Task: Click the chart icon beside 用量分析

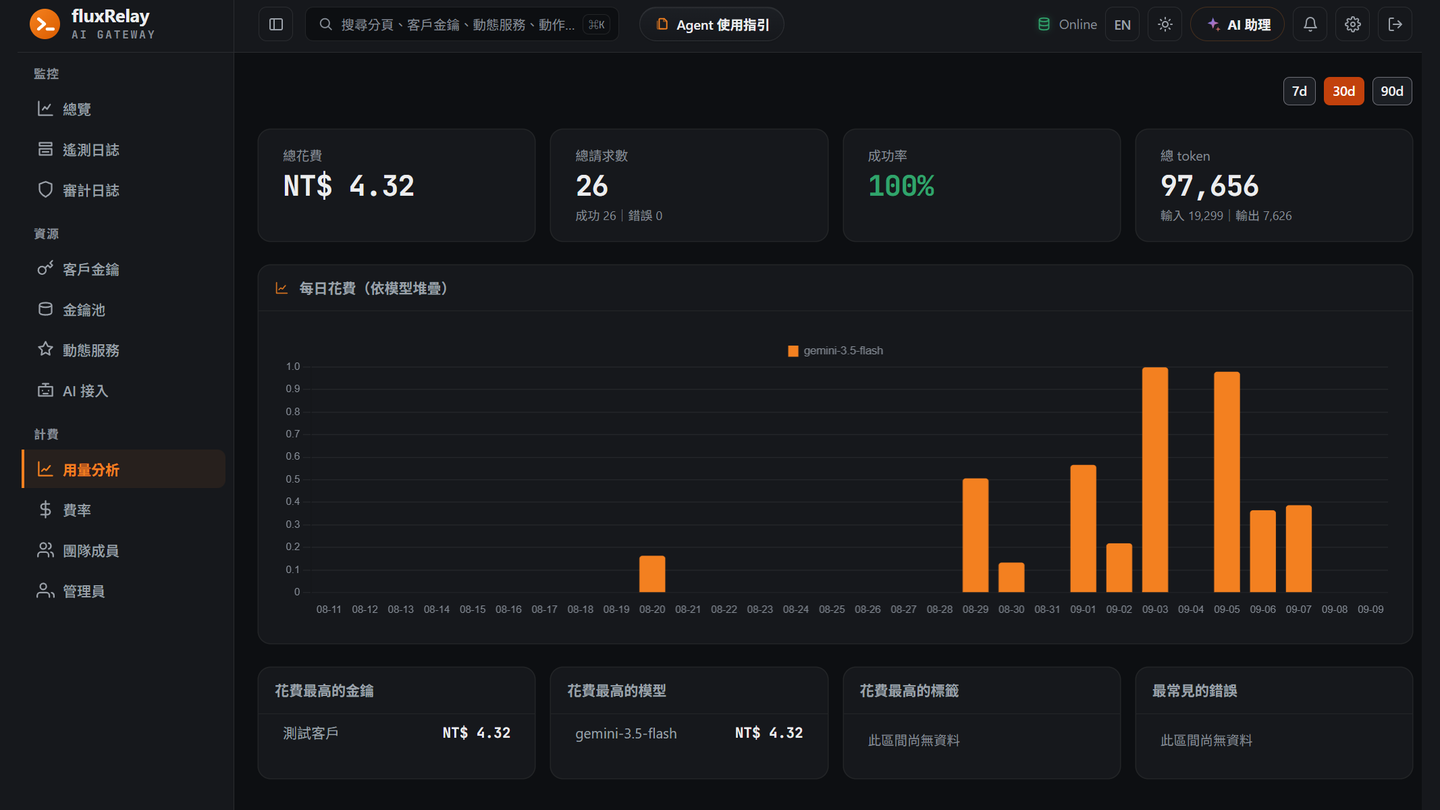Action: [x=45, y=469]
